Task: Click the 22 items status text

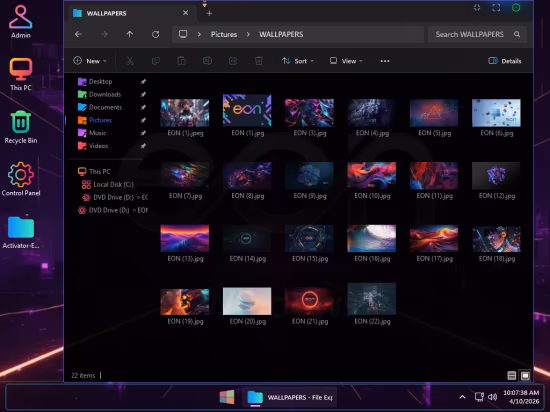Action: (83, 376)
